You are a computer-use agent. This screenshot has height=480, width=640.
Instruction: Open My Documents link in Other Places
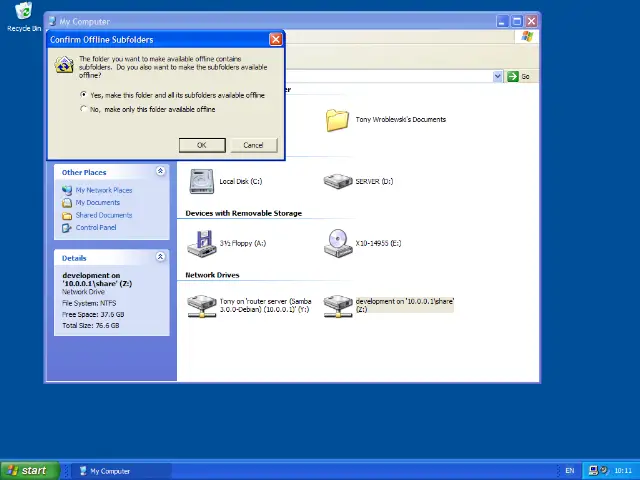(98, 203)
